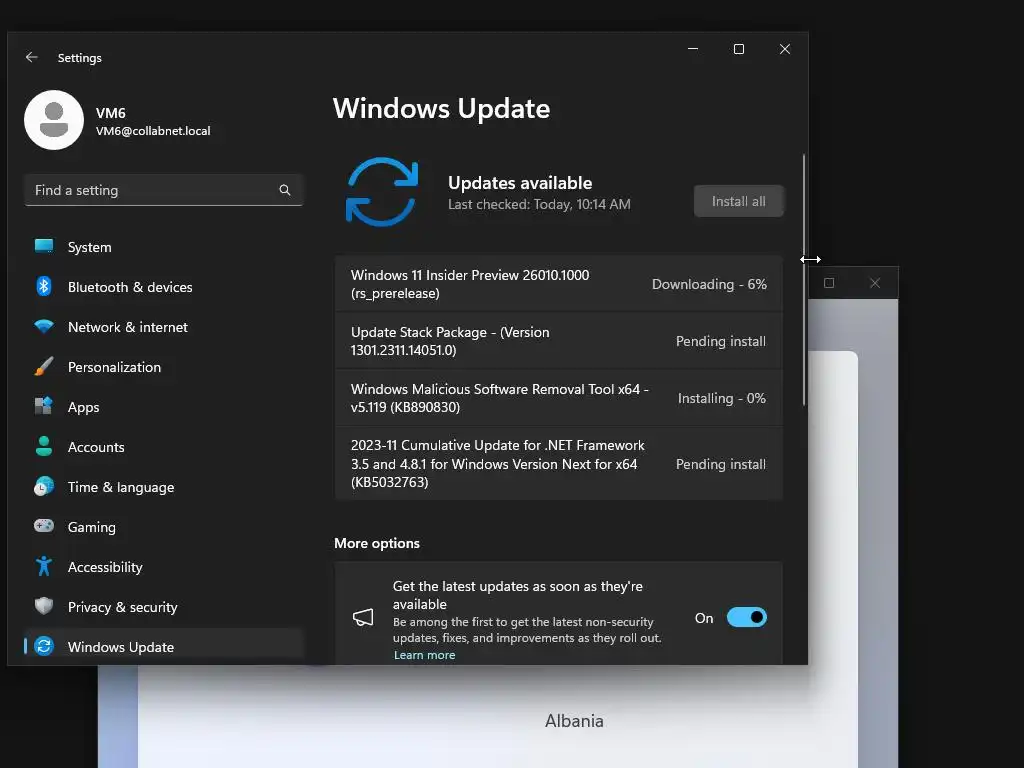This screenshot has width=1024, height=768.
Task: Select the Windows 11 Insider Preview 26010.1000 update
Action: coord(559,284)
